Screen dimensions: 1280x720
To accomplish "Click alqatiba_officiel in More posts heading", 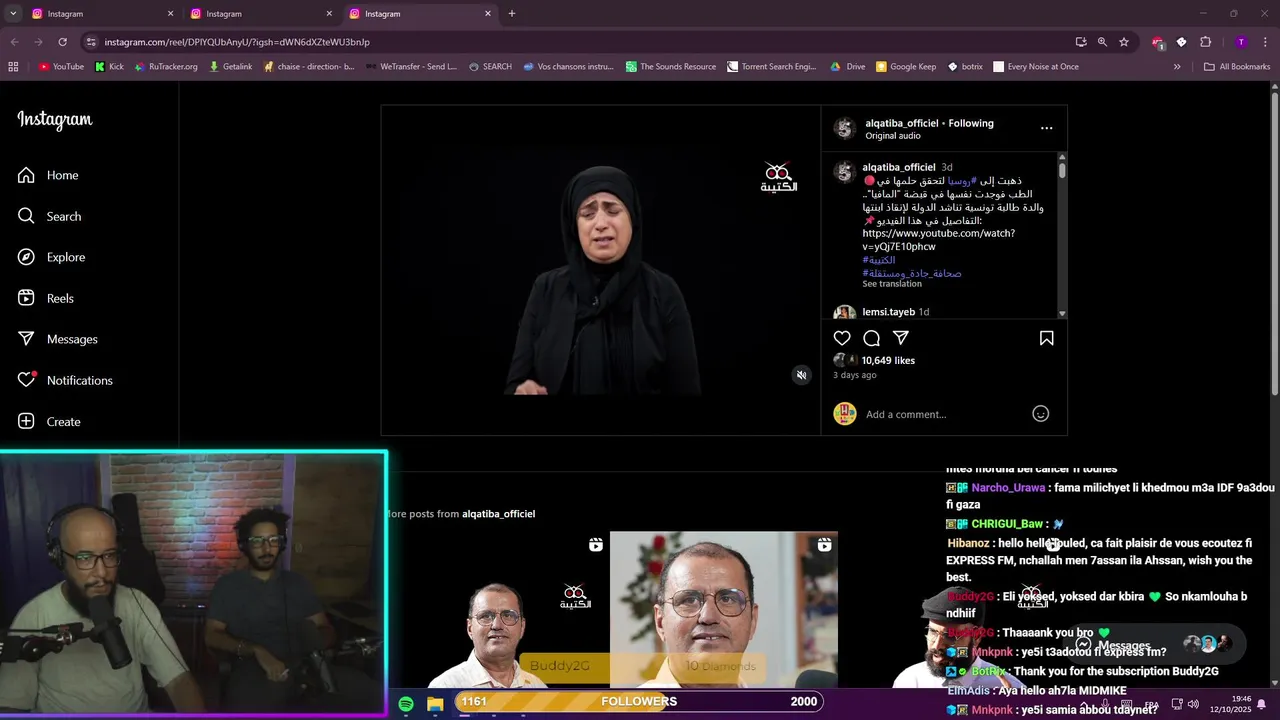I will coord(498,514).
